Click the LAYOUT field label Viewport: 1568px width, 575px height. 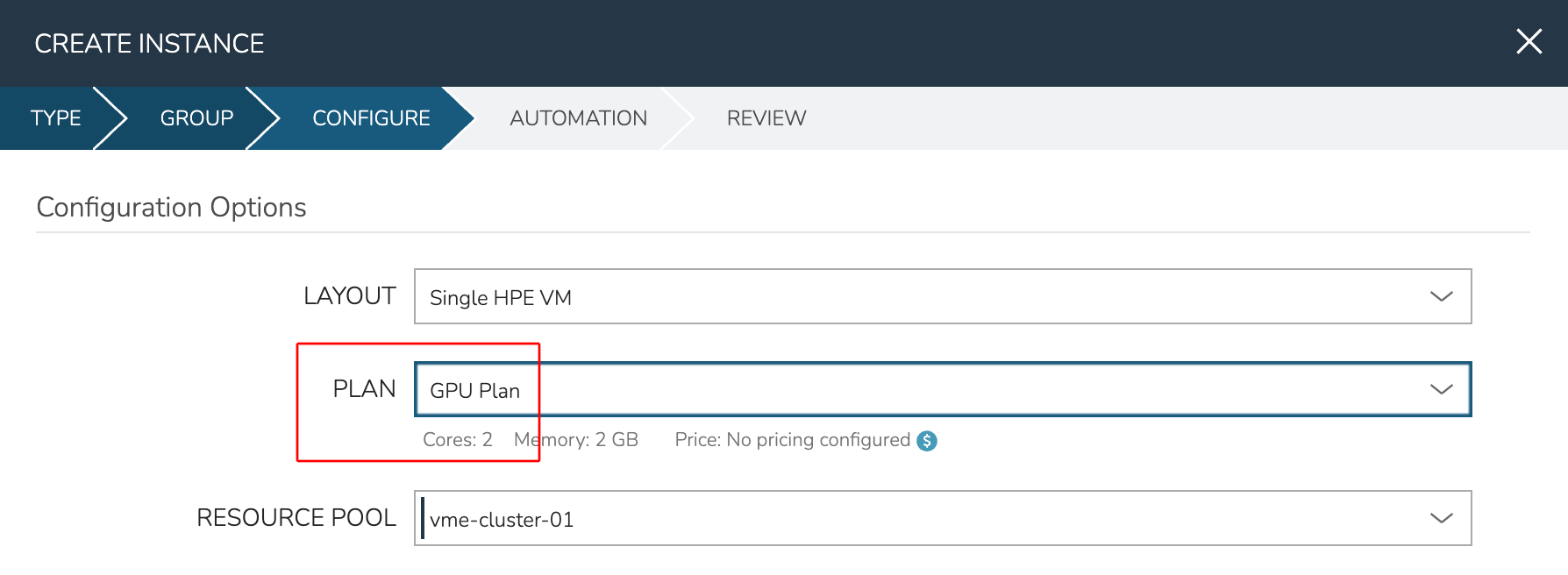[x=349, y=296]
